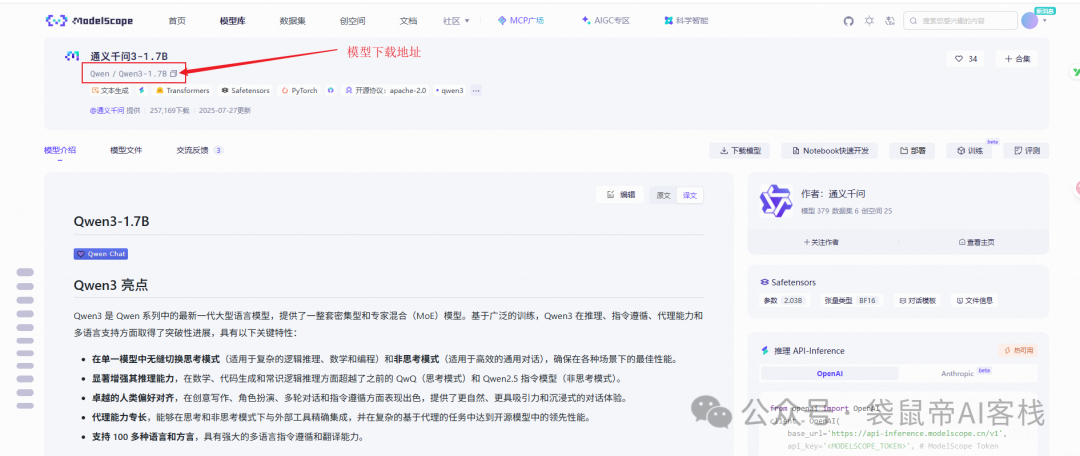Click the Safetensors icon in side panel
1080x456 pixels.
coord(764,282)
